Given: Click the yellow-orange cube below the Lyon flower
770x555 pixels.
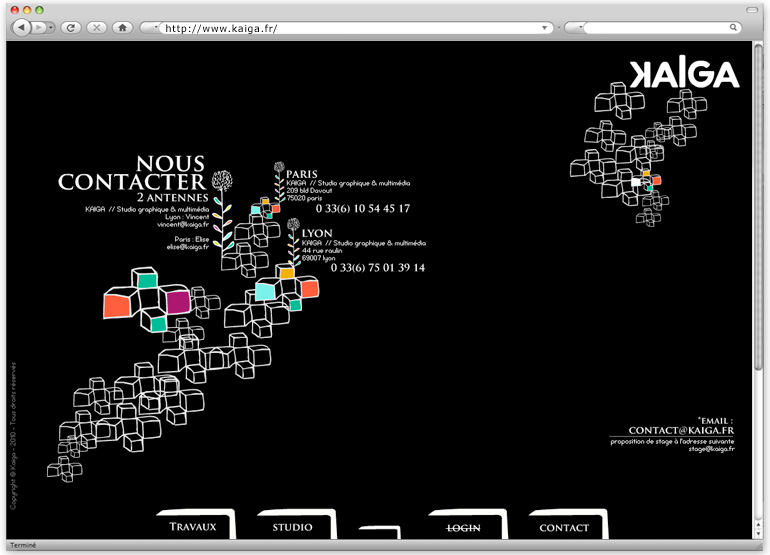Looking at the screenshot, I should (287, 273).
